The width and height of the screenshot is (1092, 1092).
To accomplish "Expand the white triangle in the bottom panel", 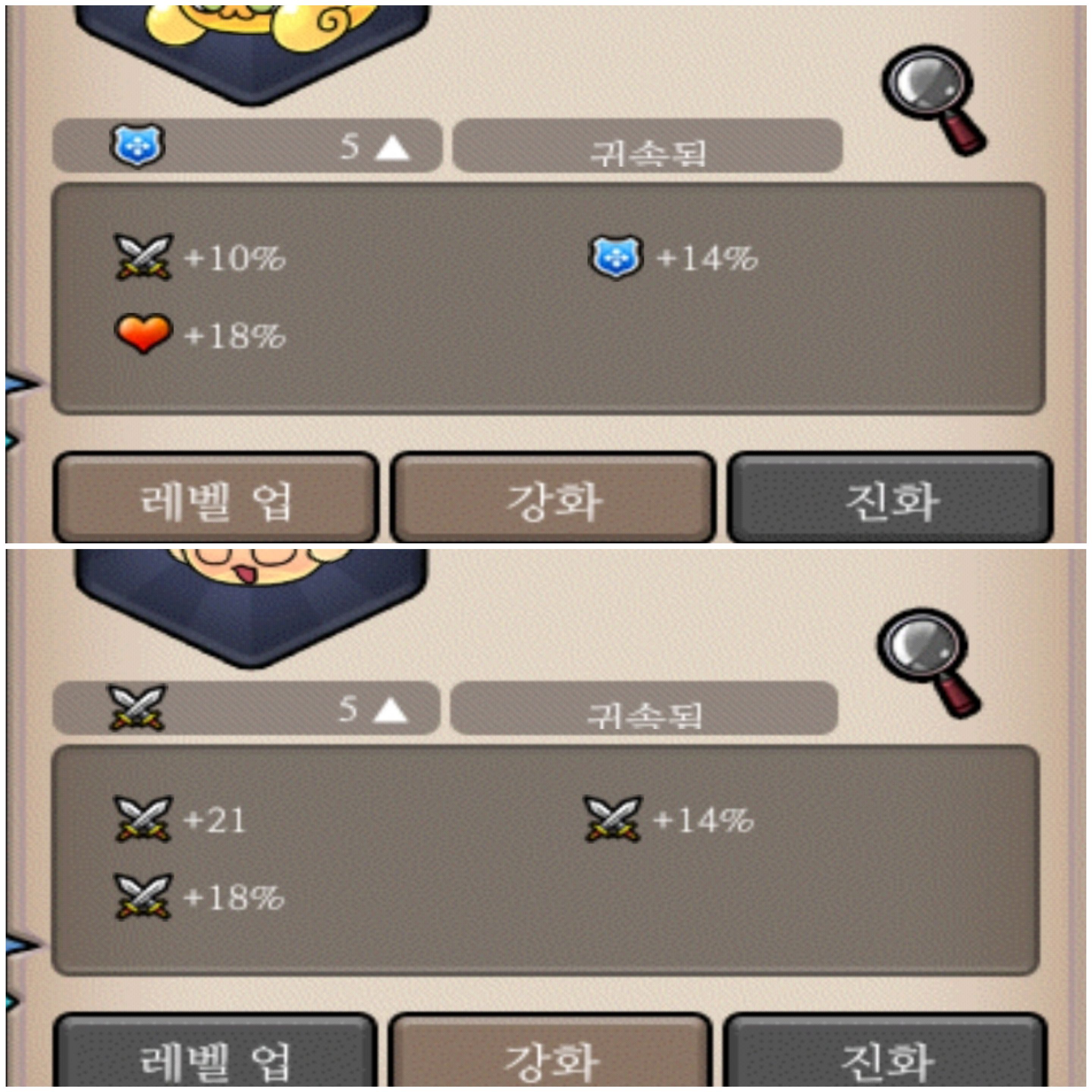I will tap(391, 711).
